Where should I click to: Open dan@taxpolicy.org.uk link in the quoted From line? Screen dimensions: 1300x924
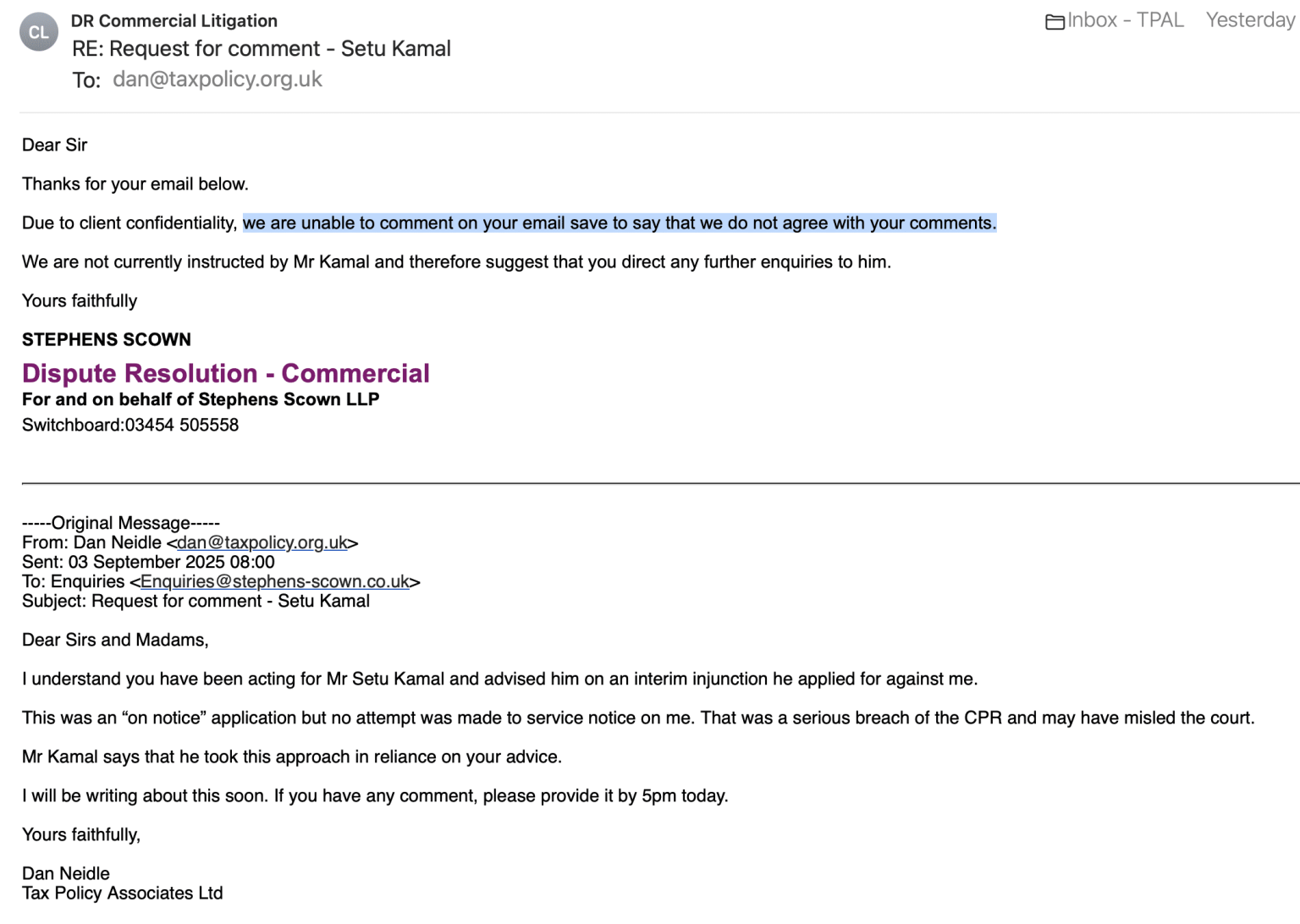pyautogui.click(x=262, y=542)
